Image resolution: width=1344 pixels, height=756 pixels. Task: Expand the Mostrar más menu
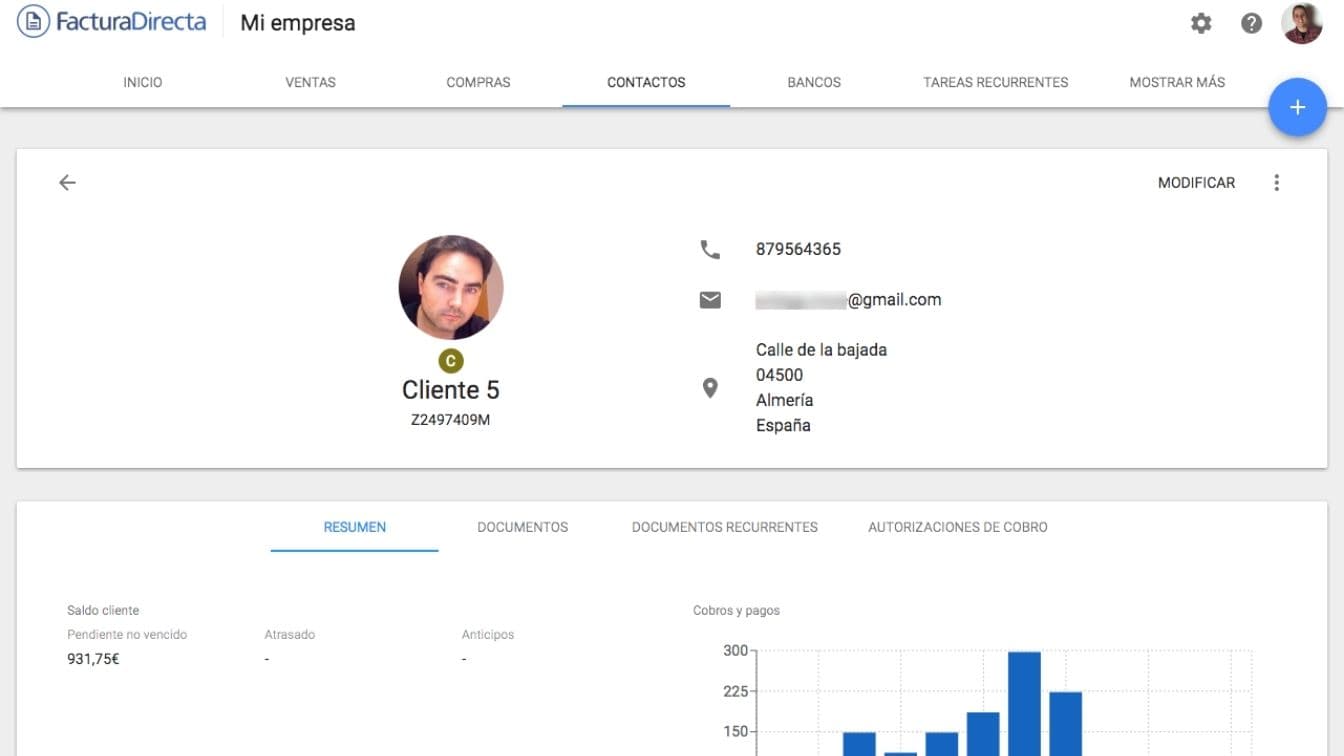click(x=1176, y=82)
